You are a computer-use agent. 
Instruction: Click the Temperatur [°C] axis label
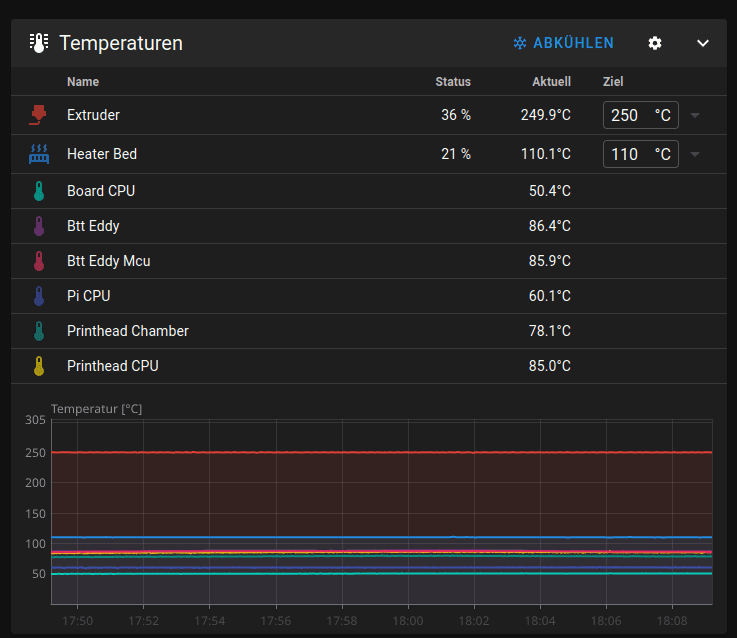coord(96,409)
